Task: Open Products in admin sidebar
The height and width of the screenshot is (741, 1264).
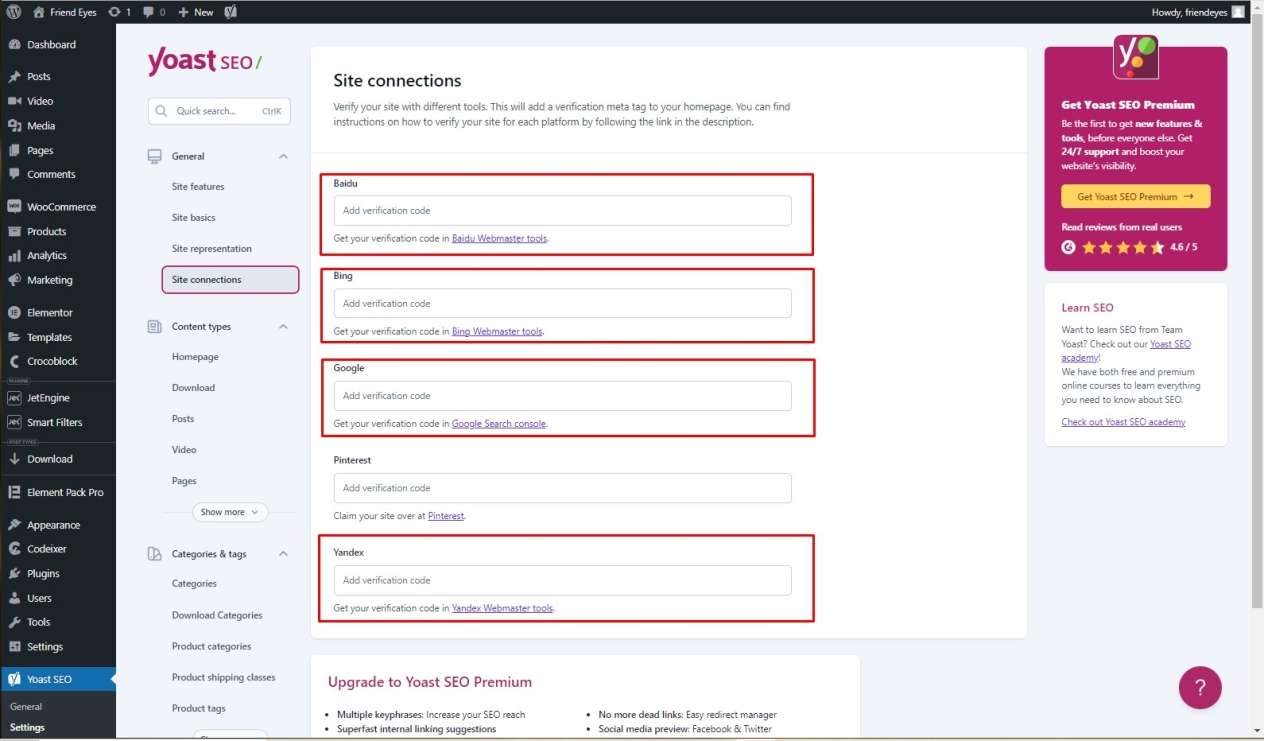Action: [x=46, y=231]
